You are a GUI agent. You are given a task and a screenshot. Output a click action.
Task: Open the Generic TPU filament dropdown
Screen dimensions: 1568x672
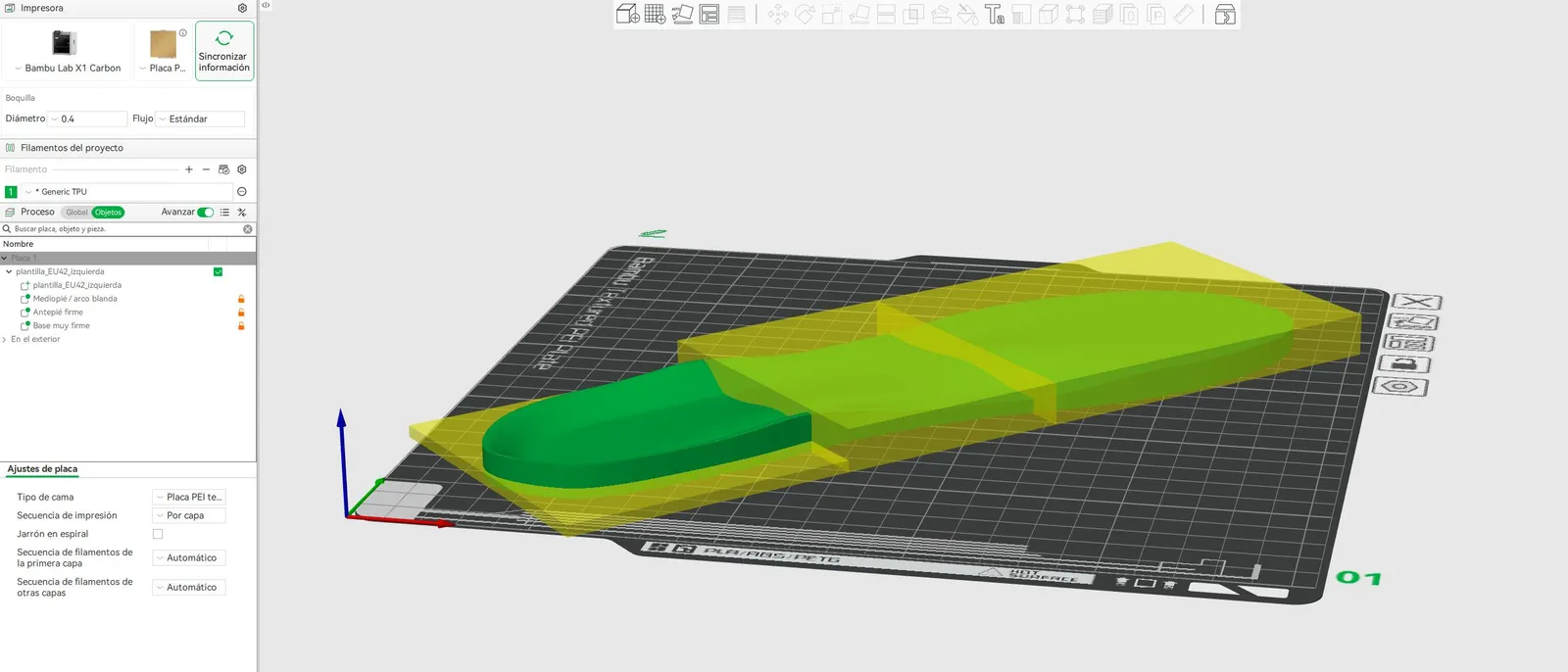click(x=126, y=192)
